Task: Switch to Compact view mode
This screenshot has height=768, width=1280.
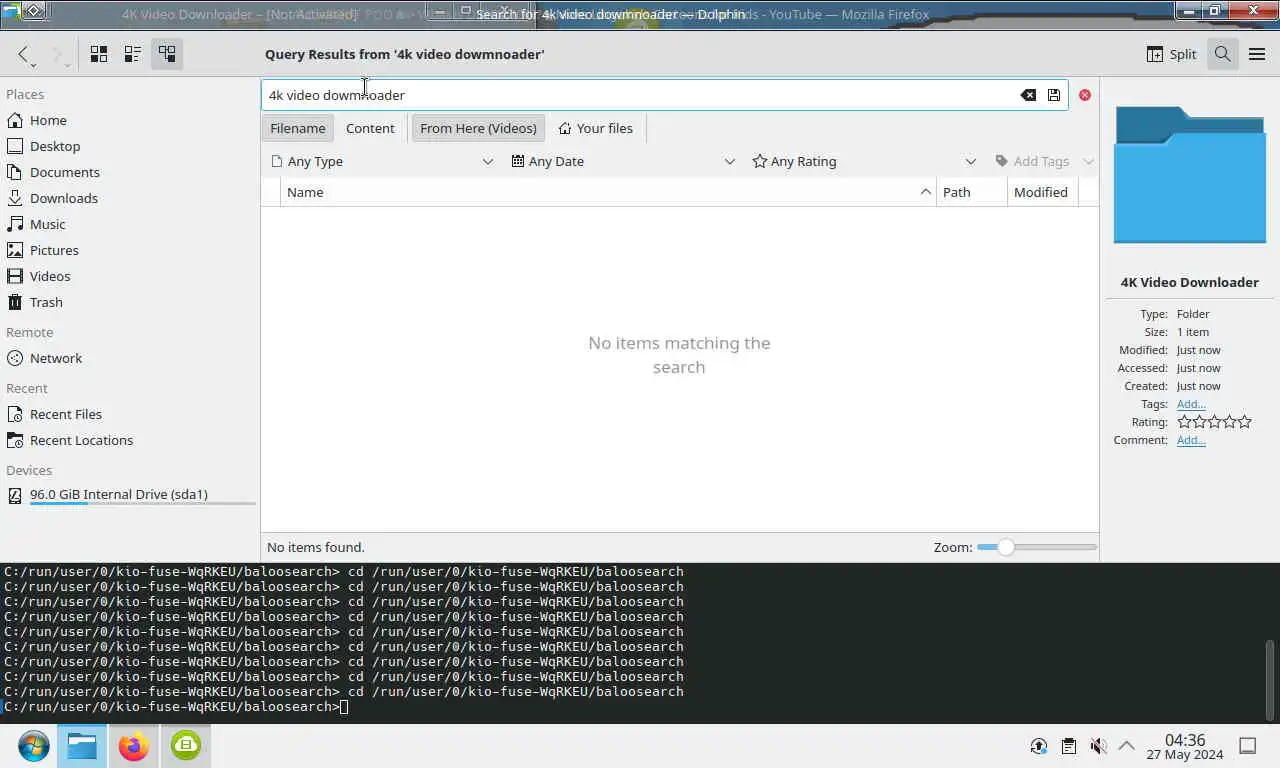Action: pos(133,54)
